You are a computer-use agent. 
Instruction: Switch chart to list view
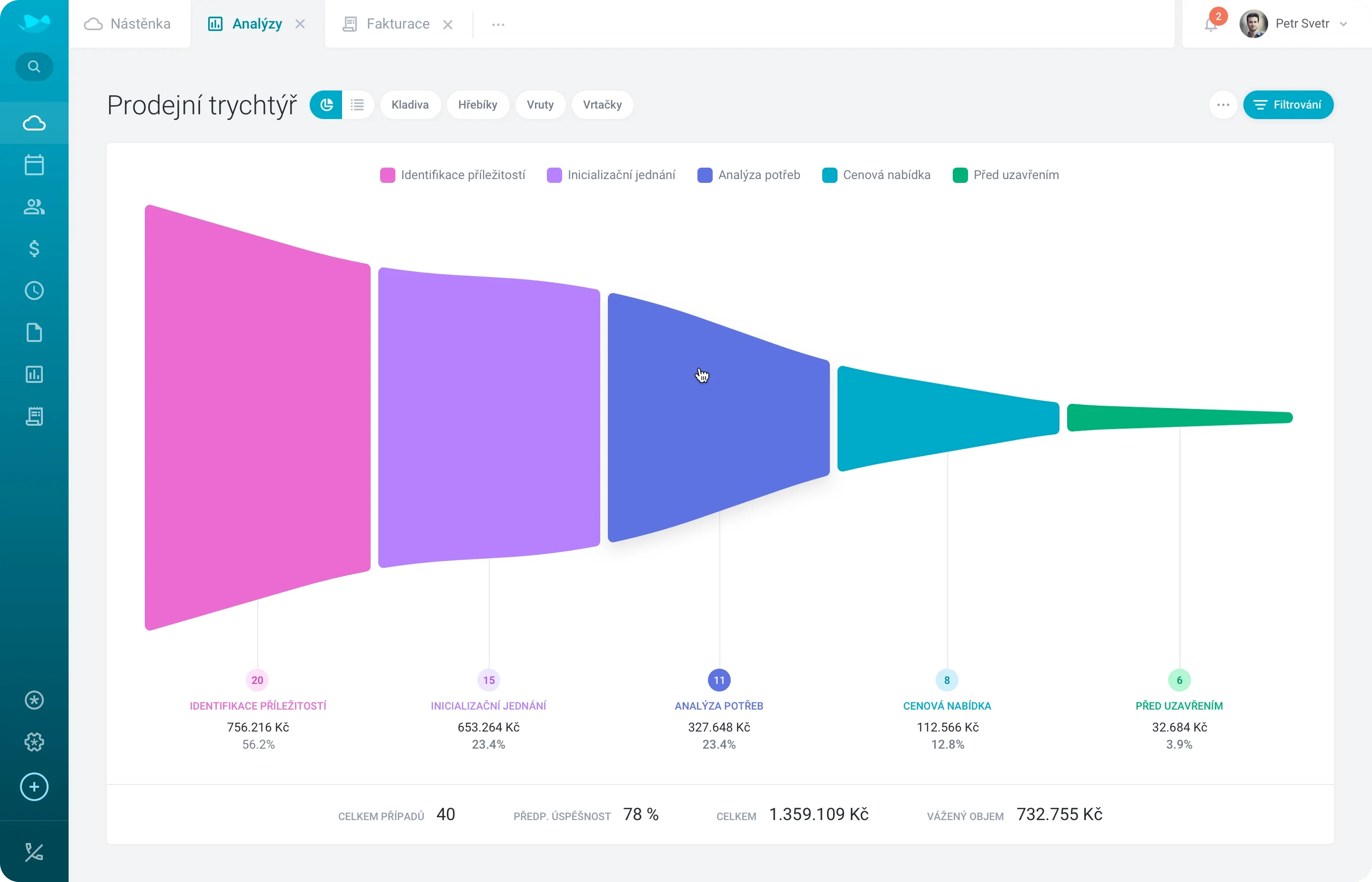[357, 104]
